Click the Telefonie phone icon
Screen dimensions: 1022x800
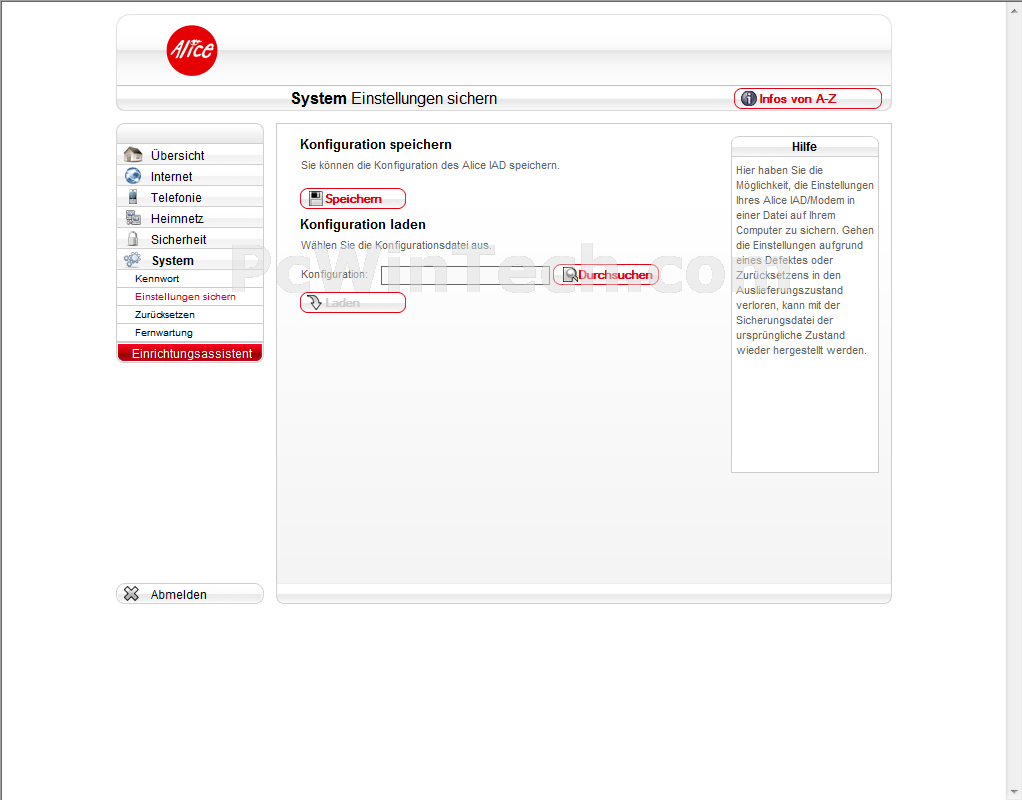coord(133,197)
